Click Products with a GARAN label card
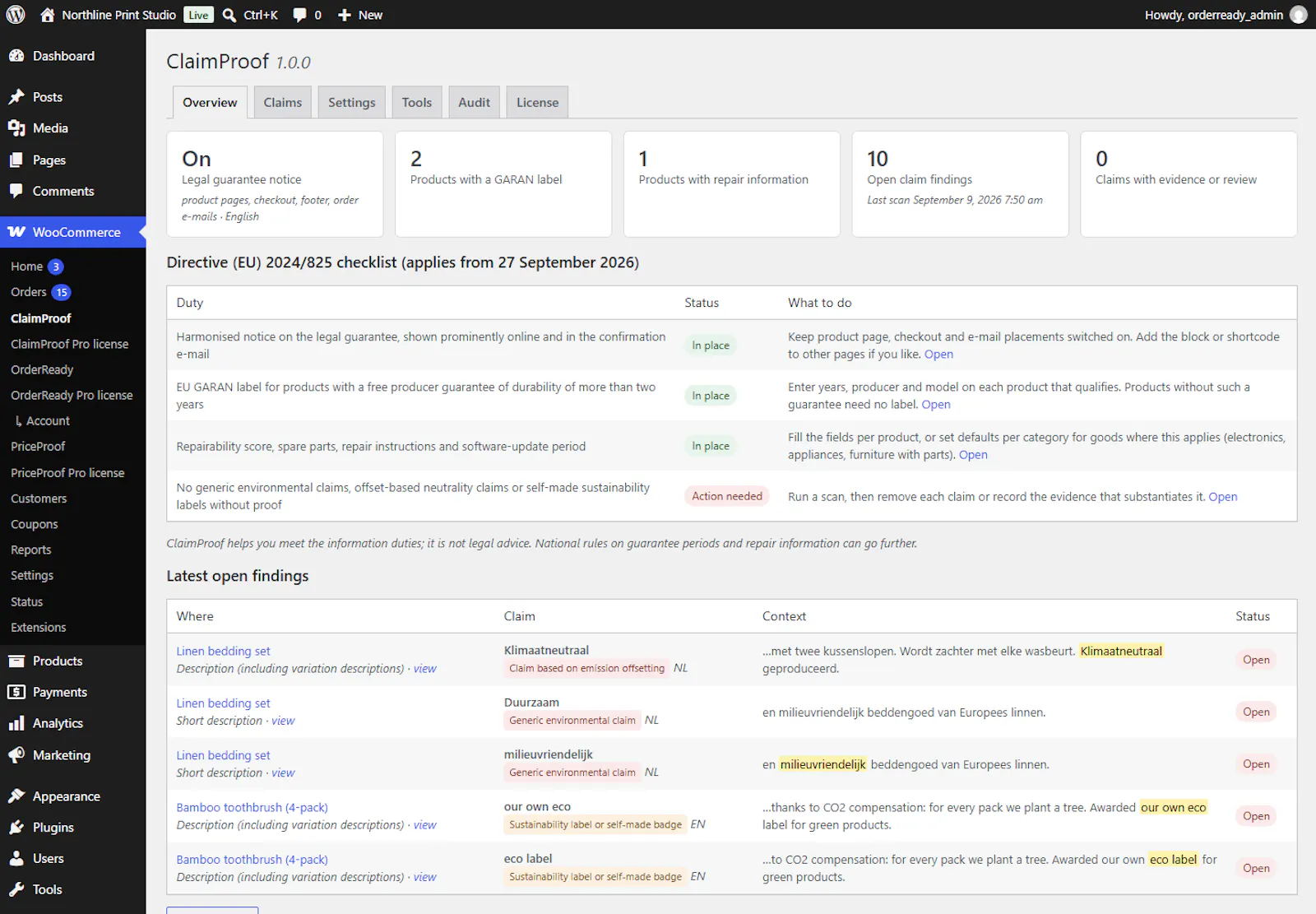This screenshot has width=1316, height=914. pyautogui.click(x=503, y=184)
